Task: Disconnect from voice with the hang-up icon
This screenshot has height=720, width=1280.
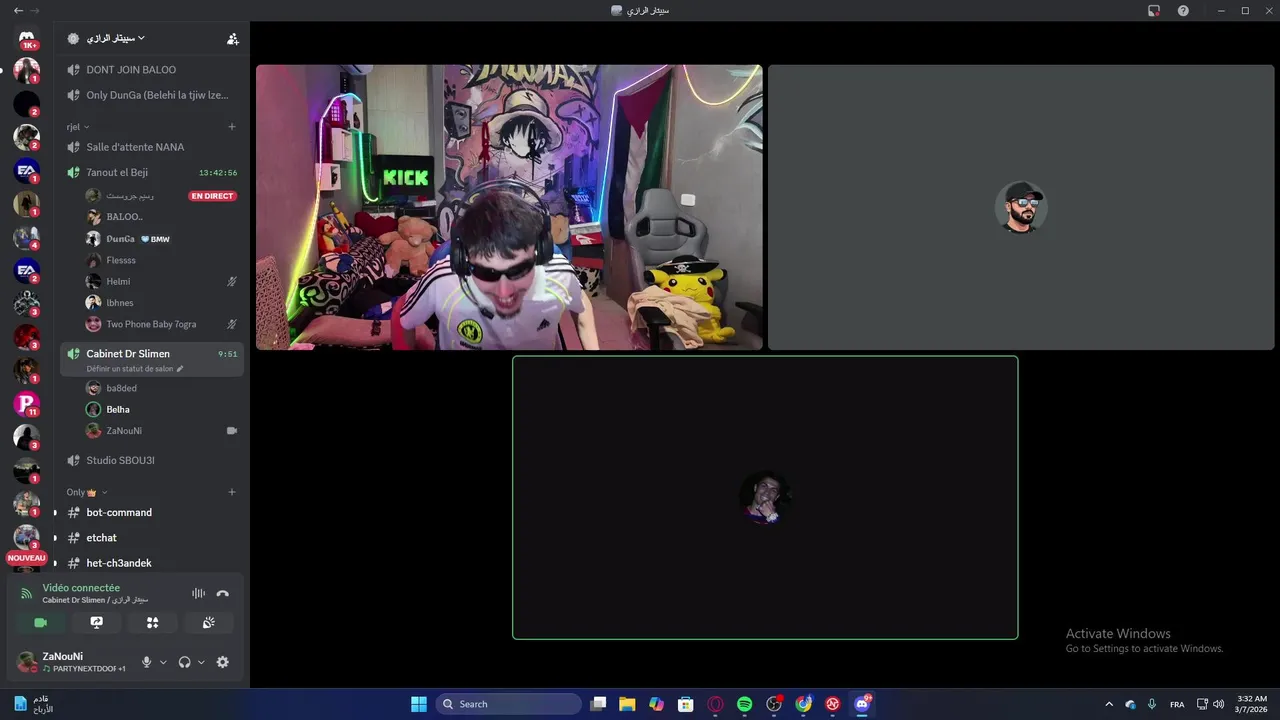Action: click(x=223, y=593)
